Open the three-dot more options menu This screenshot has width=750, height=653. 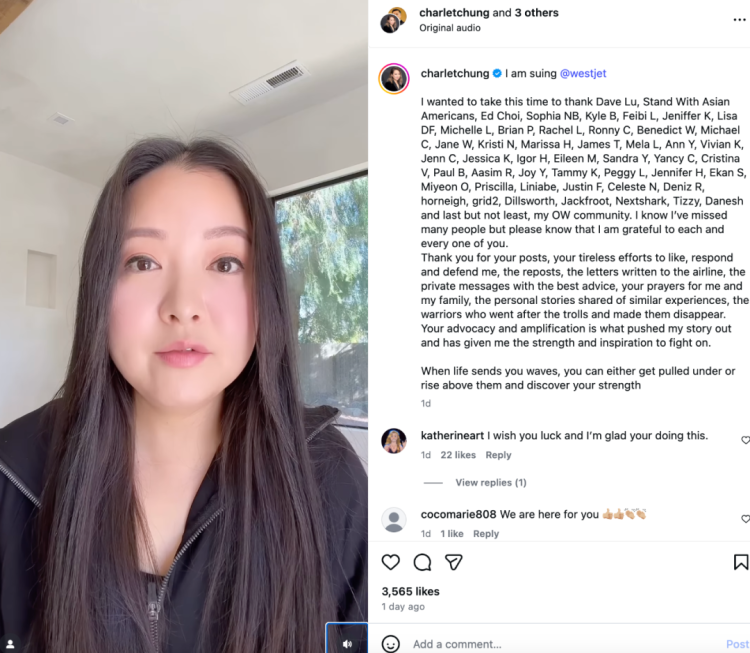tap(739, 20)
